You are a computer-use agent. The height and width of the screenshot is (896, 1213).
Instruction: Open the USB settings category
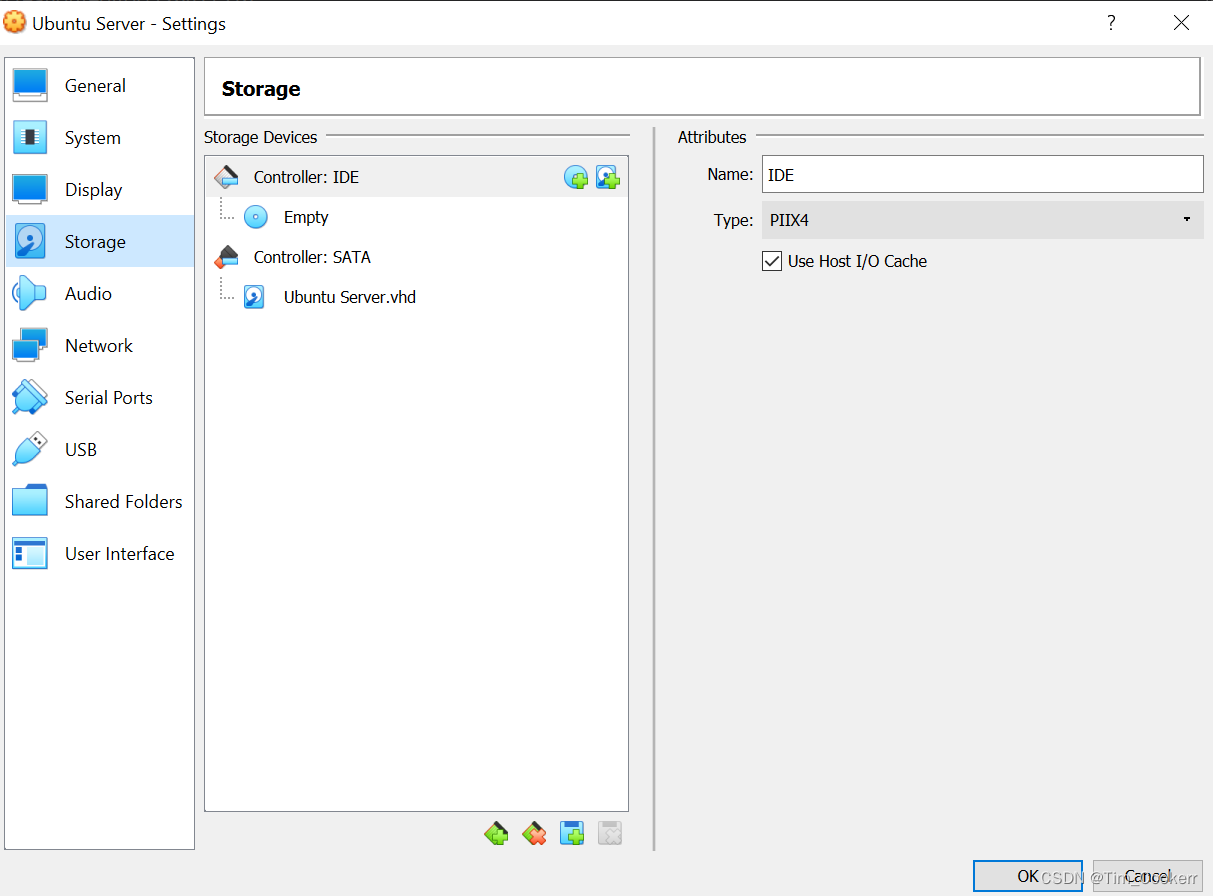tap(100, 450)
